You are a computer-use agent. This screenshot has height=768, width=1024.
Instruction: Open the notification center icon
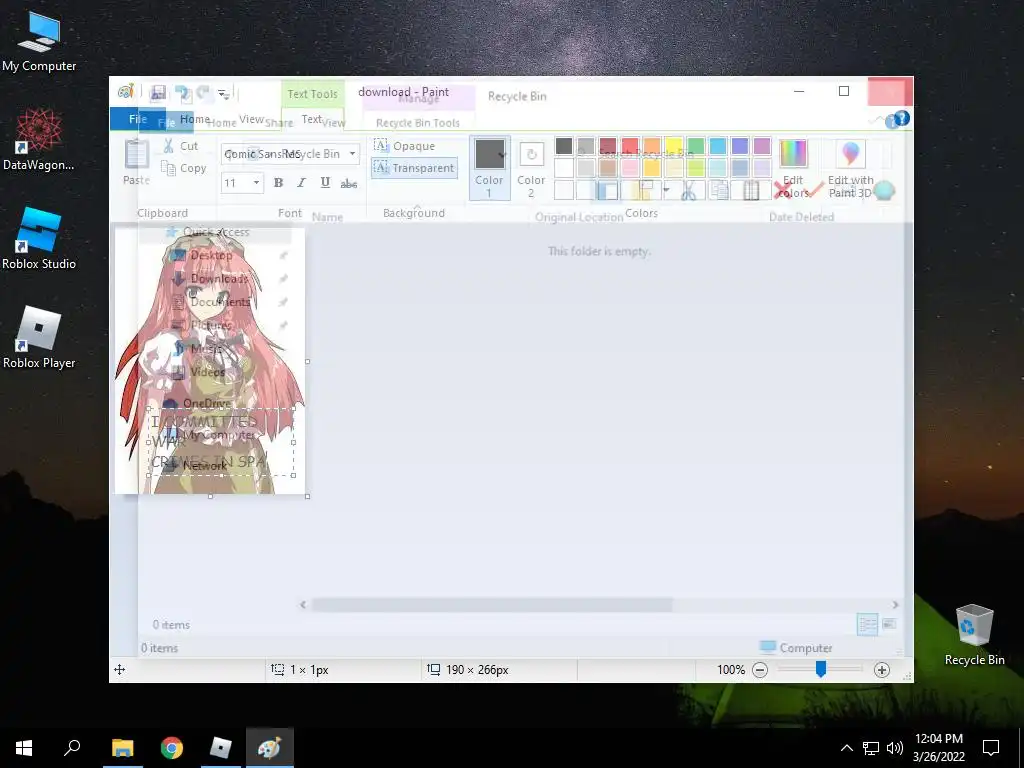991,748
